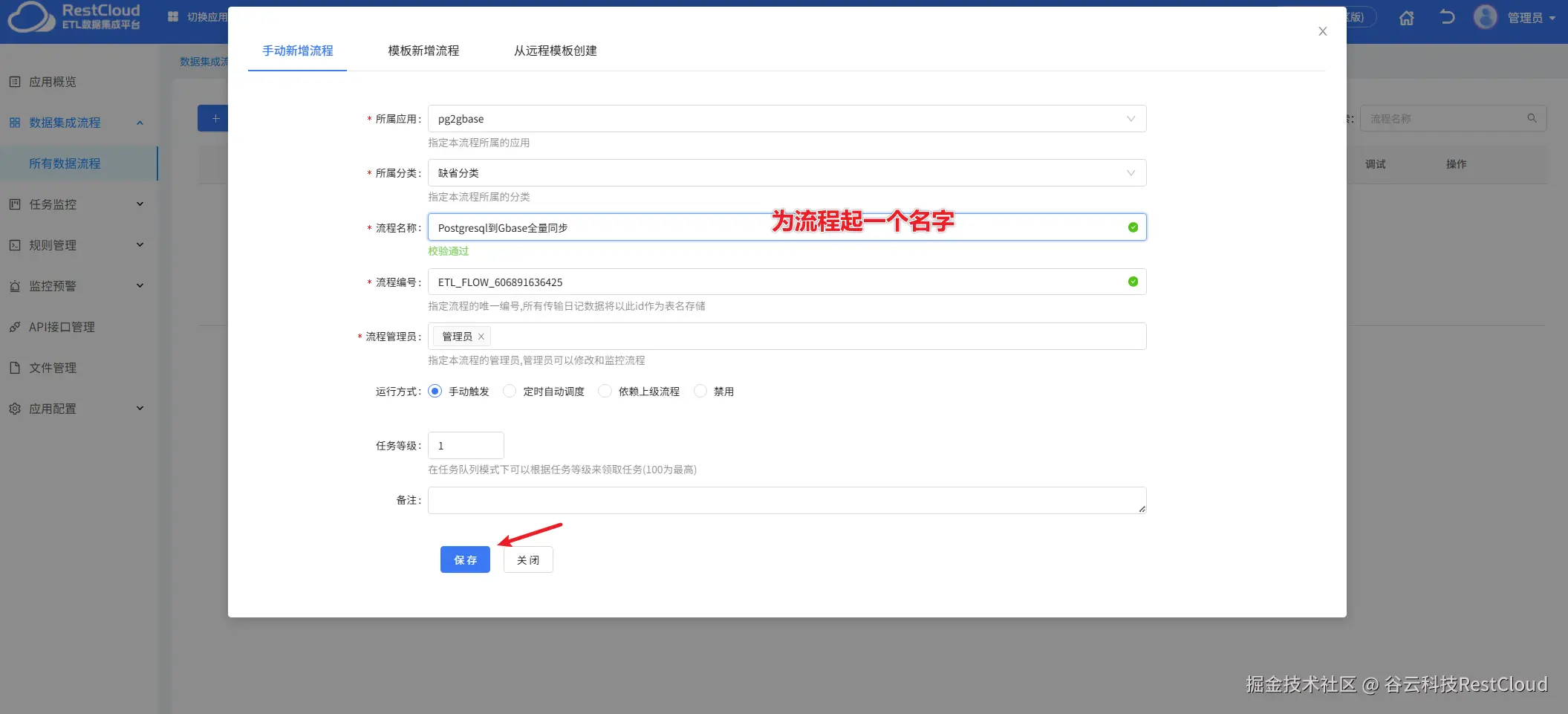Remove 管理员 from 流程管理员 field

pos(481,336)
